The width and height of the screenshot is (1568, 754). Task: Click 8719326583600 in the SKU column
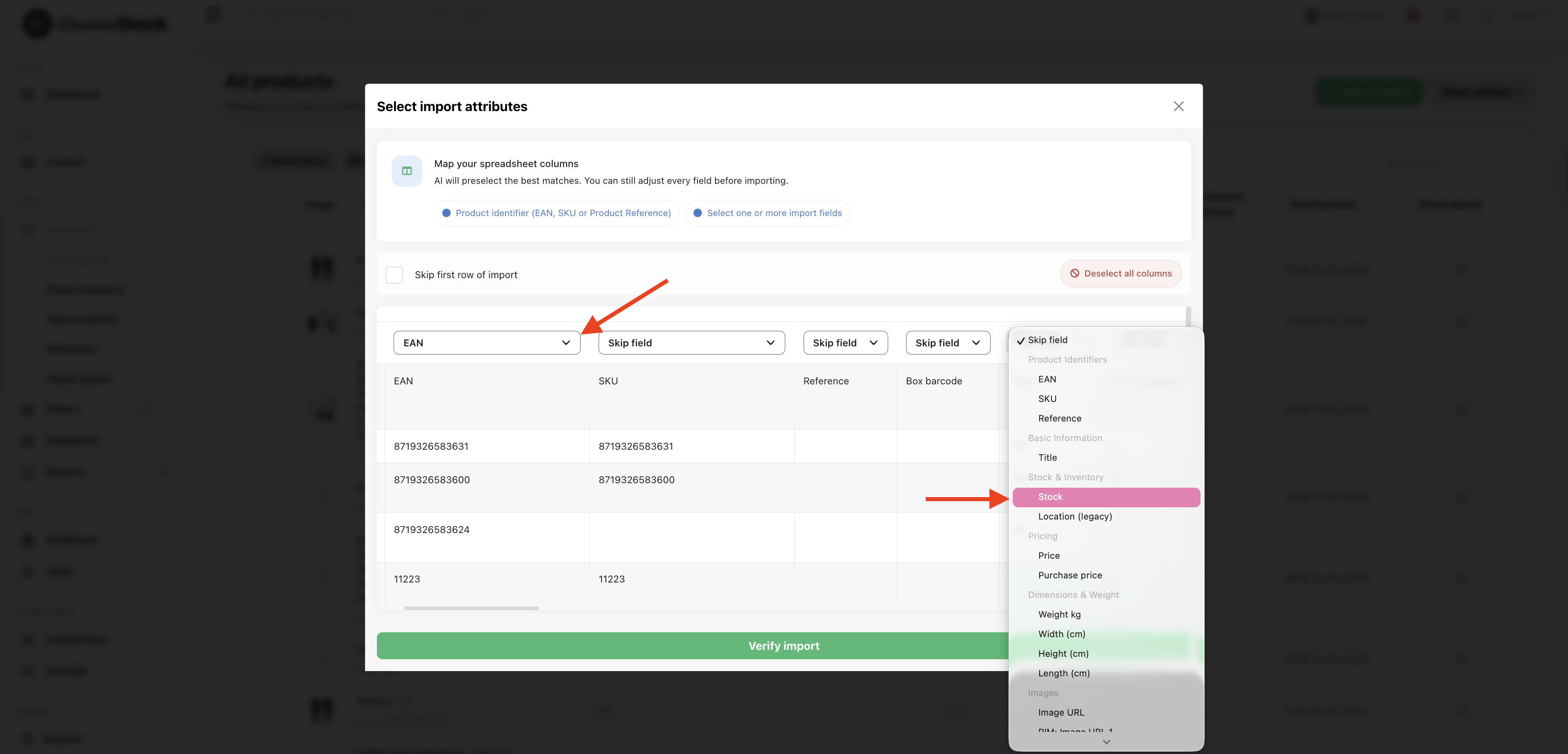(636, 480)
